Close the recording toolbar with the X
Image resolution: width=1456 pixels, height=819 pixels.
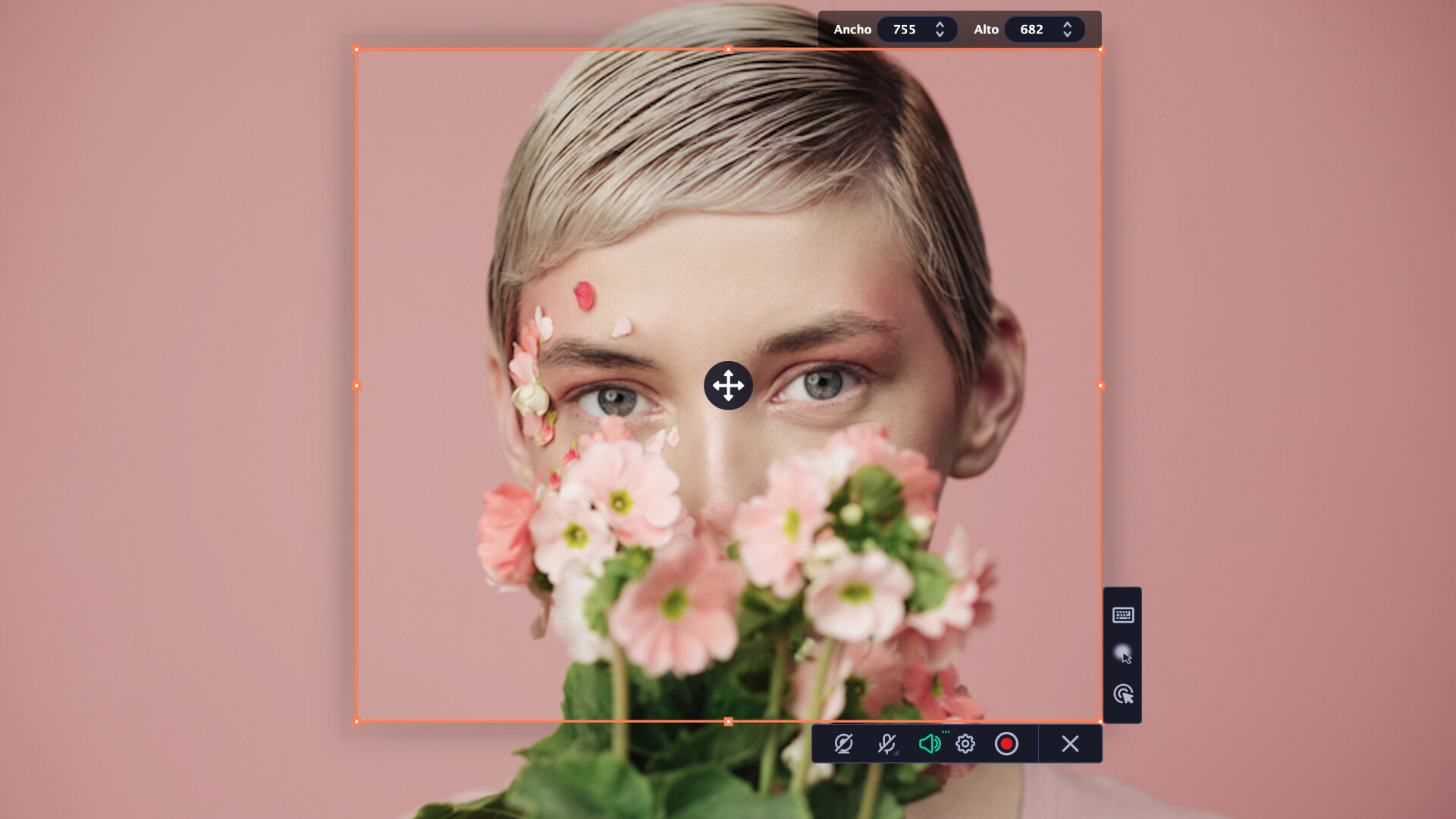1070,744
